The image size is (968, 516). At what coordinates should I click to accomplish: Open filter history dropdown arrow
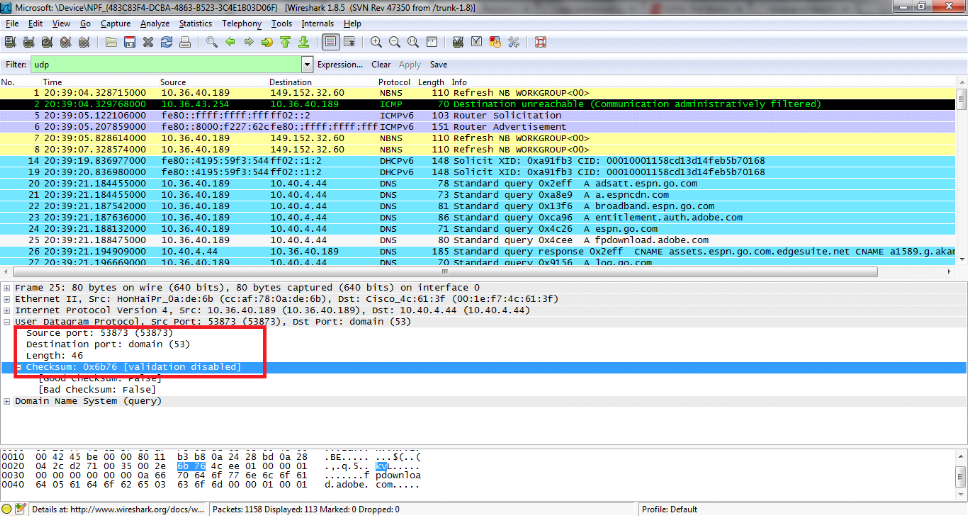pyautogui.click(x=307, y=64)
